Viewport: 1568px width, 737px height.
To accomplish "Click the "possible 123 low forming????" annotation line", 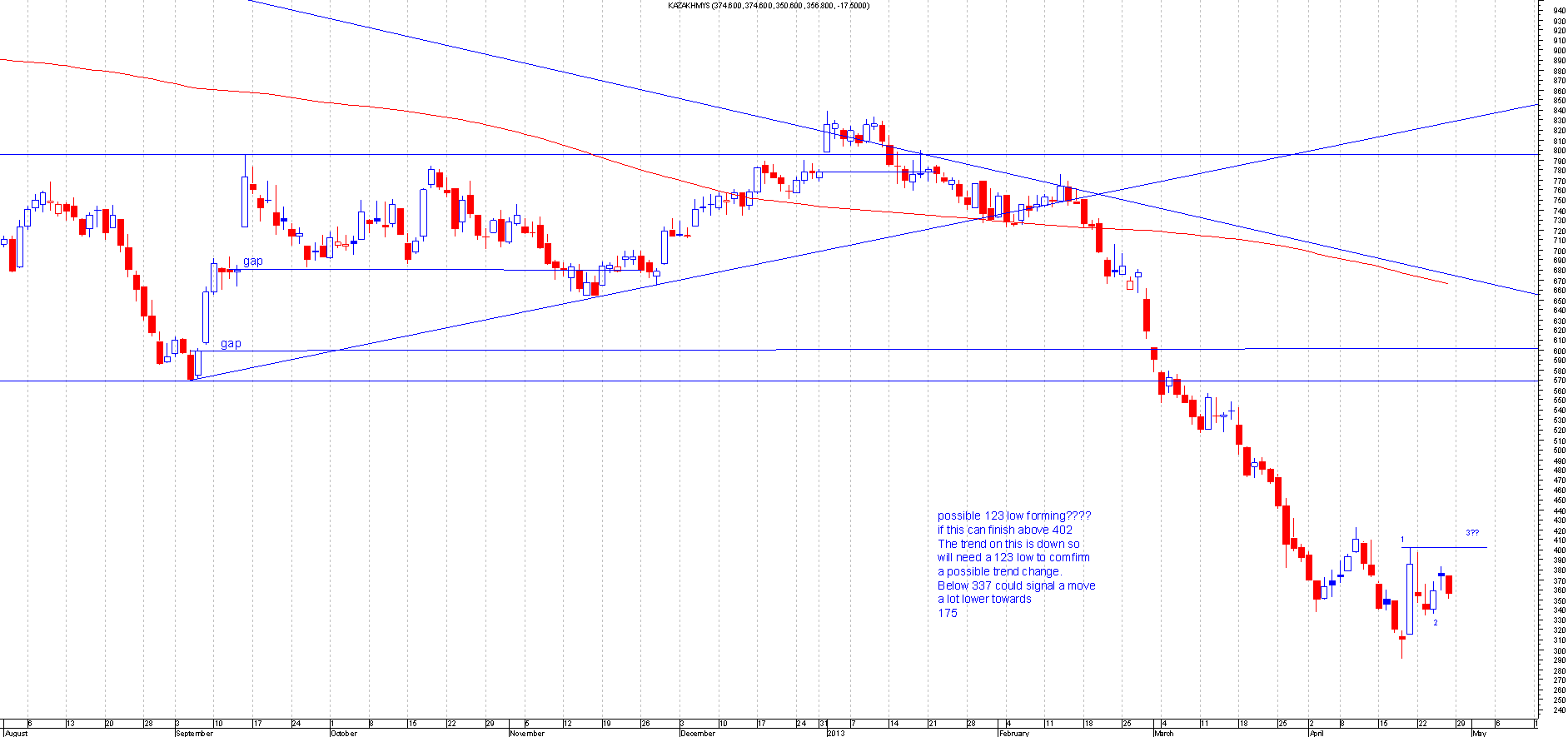I will [x=1013, y=515].
